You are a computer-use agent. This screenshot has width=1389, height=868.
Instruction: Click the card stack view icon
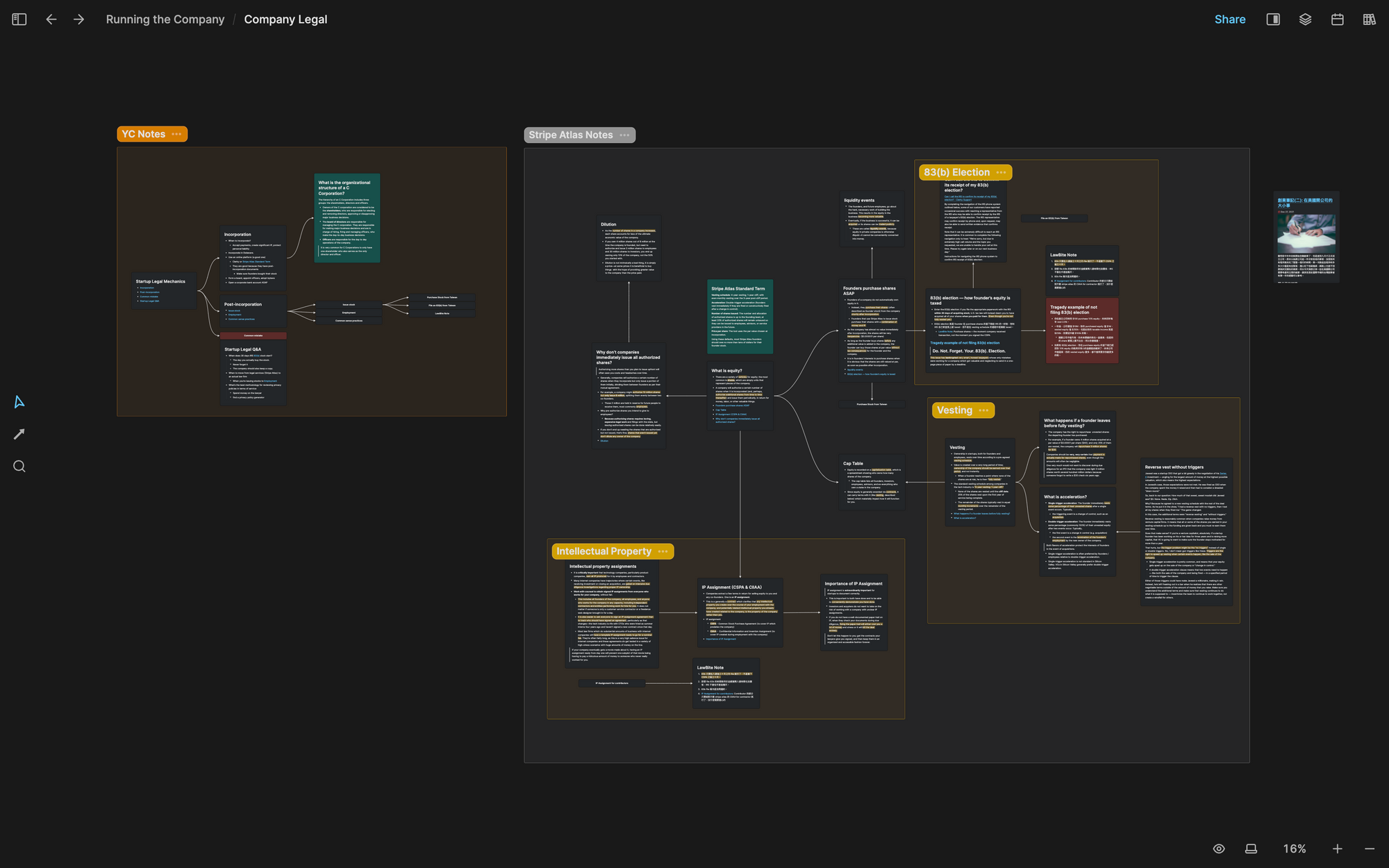(x=1251, y=849)
